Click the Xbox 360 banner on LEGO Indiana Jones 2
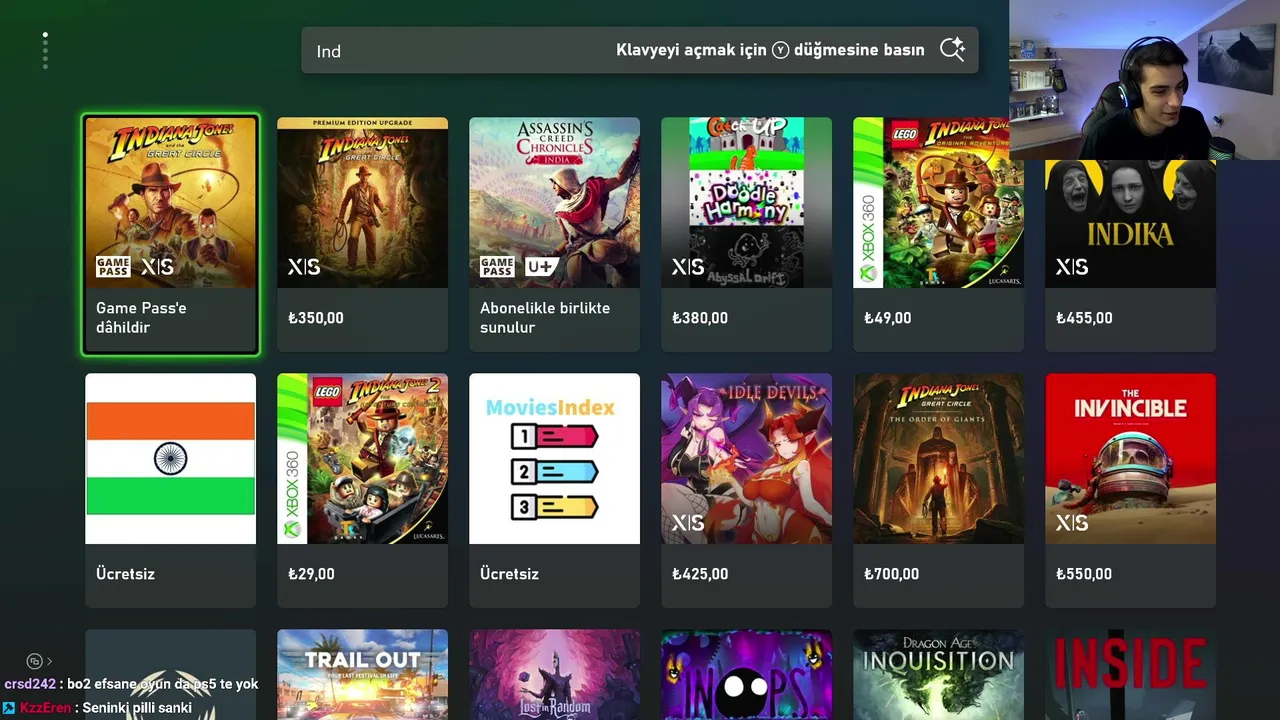 click(291, 459)
